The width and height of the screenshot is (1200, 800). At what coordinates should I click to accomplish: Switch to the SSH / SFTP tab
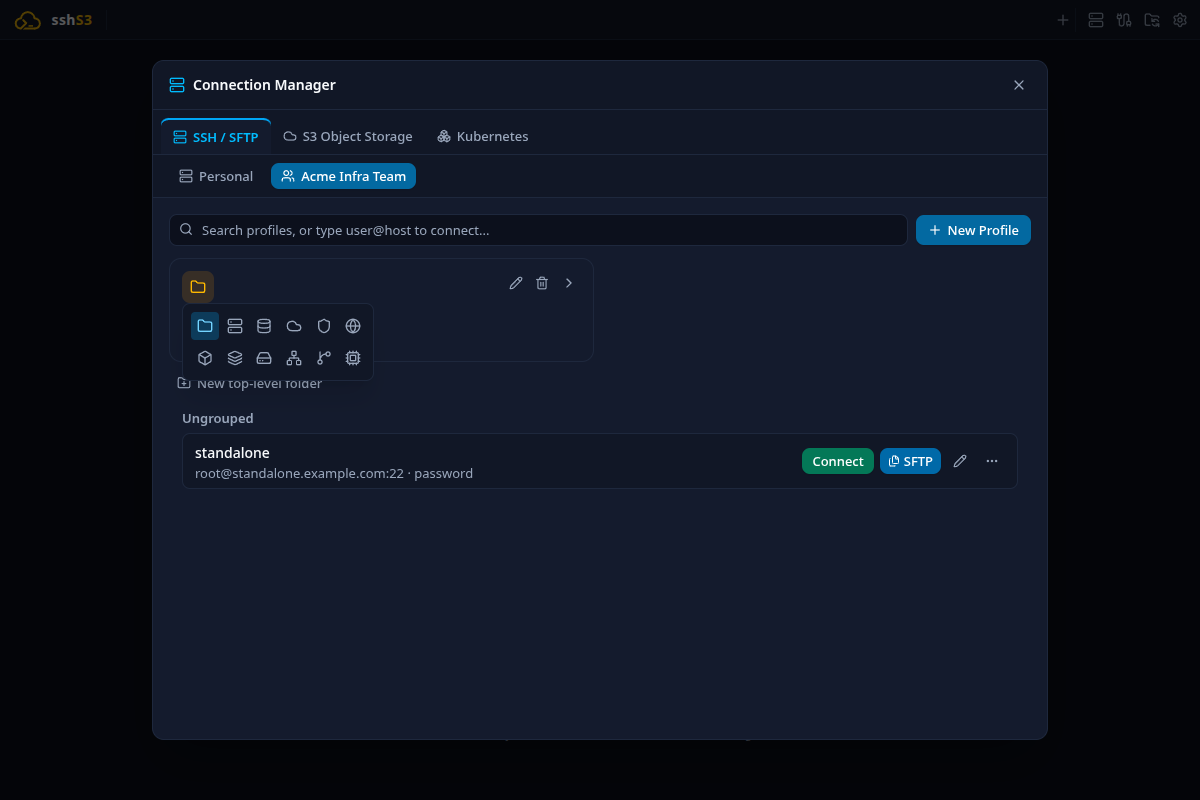(216, 137)
